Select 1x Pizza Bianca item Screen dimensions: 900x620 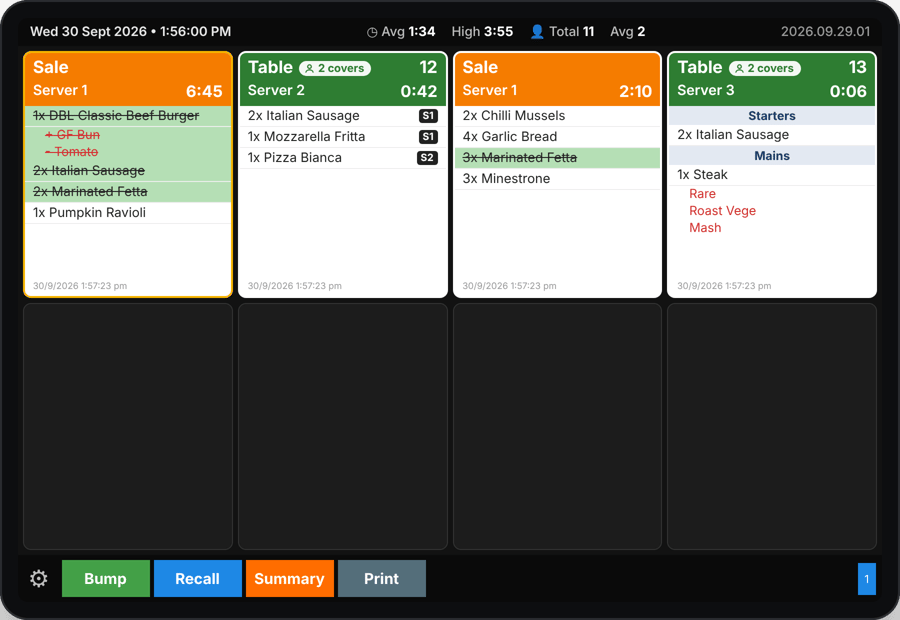click(343, 158)
